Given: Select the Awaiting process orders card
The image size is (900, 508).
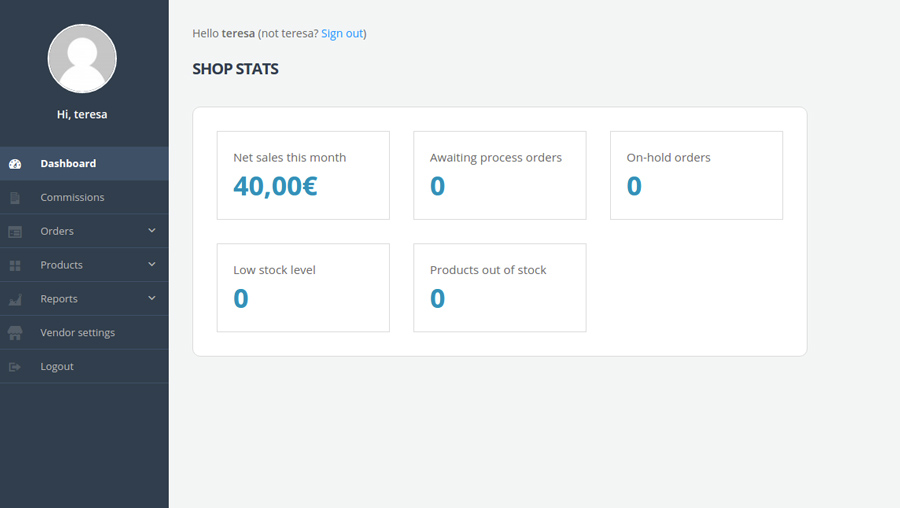Looking at the screenshot, I should point(499,175).
